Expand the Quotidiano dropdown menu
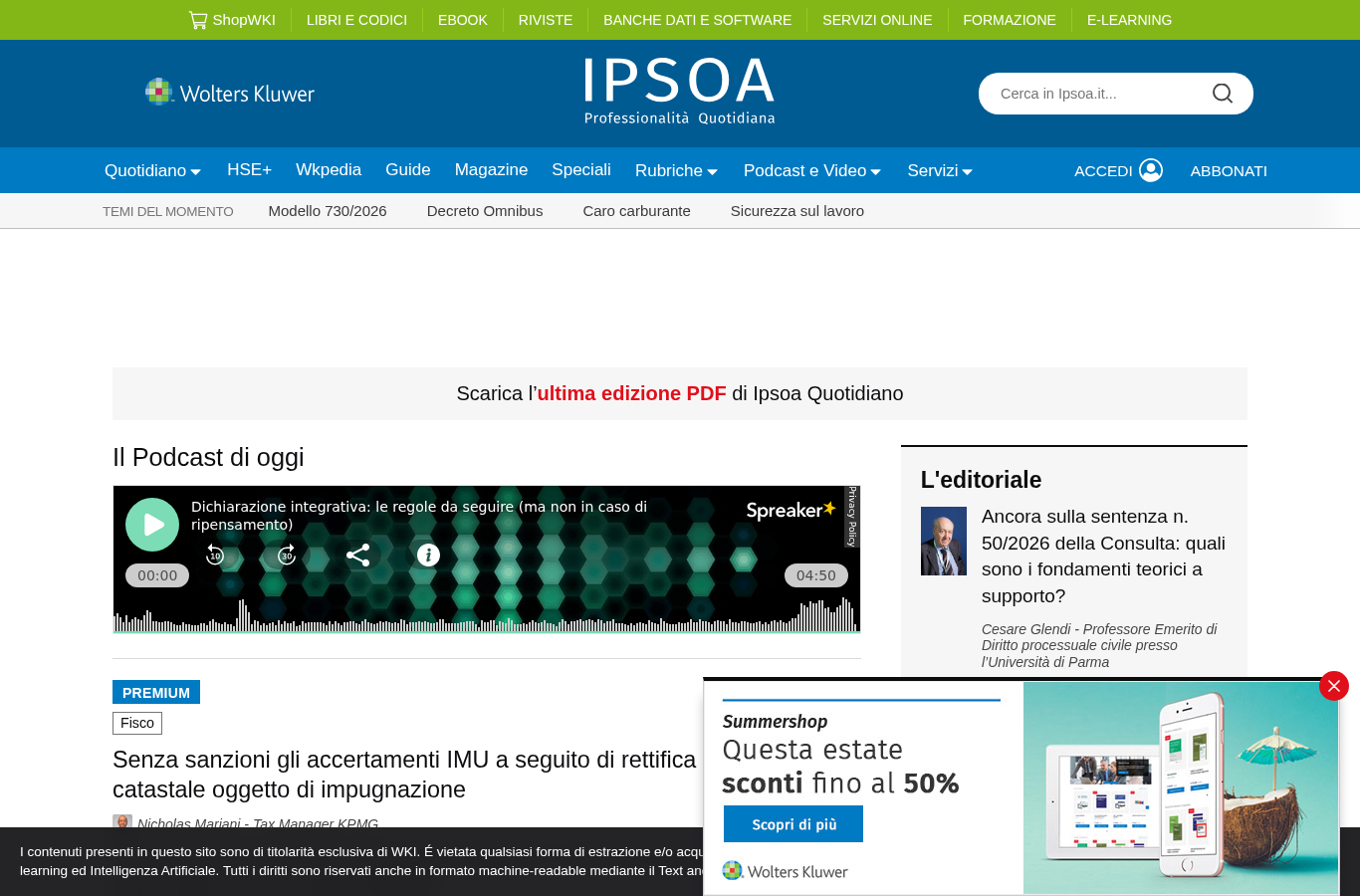This screenshot has width=1360, height=896. 152,171
